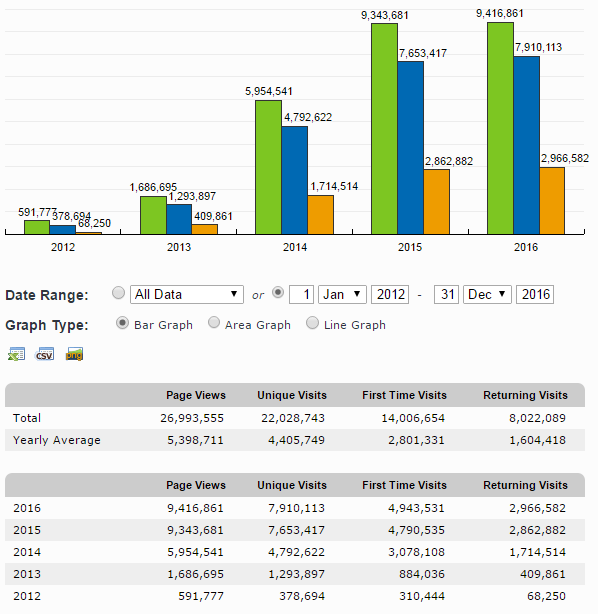
Task: Click the end year field 2016
Action: 535,294
